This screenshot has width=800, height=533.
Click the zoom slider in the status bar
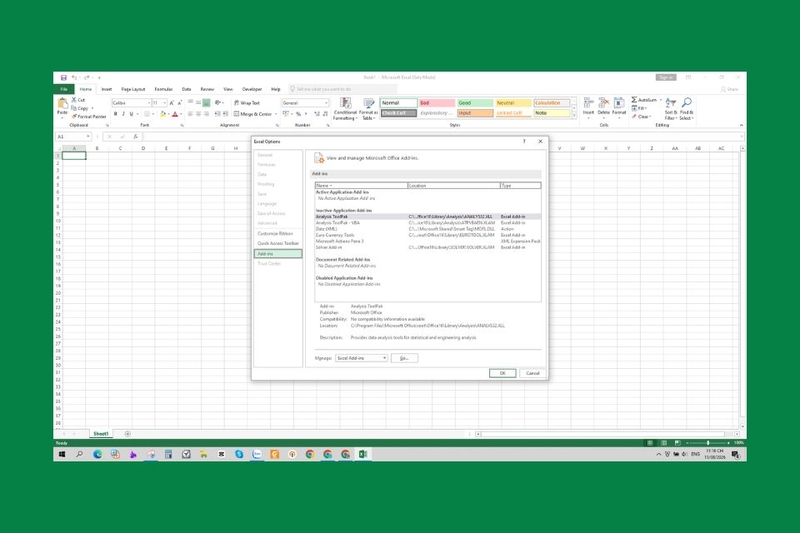pos(708,443)
